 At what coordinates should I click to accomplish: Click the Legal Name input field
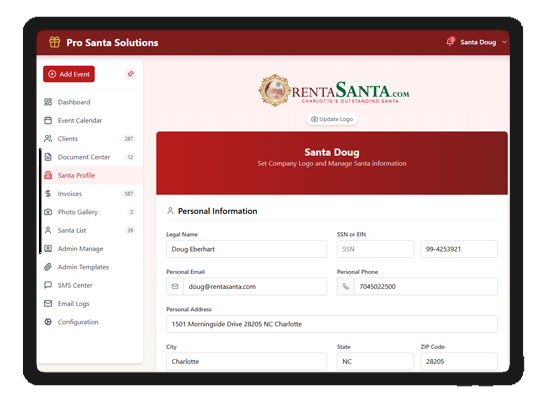[x=247, y=249]
